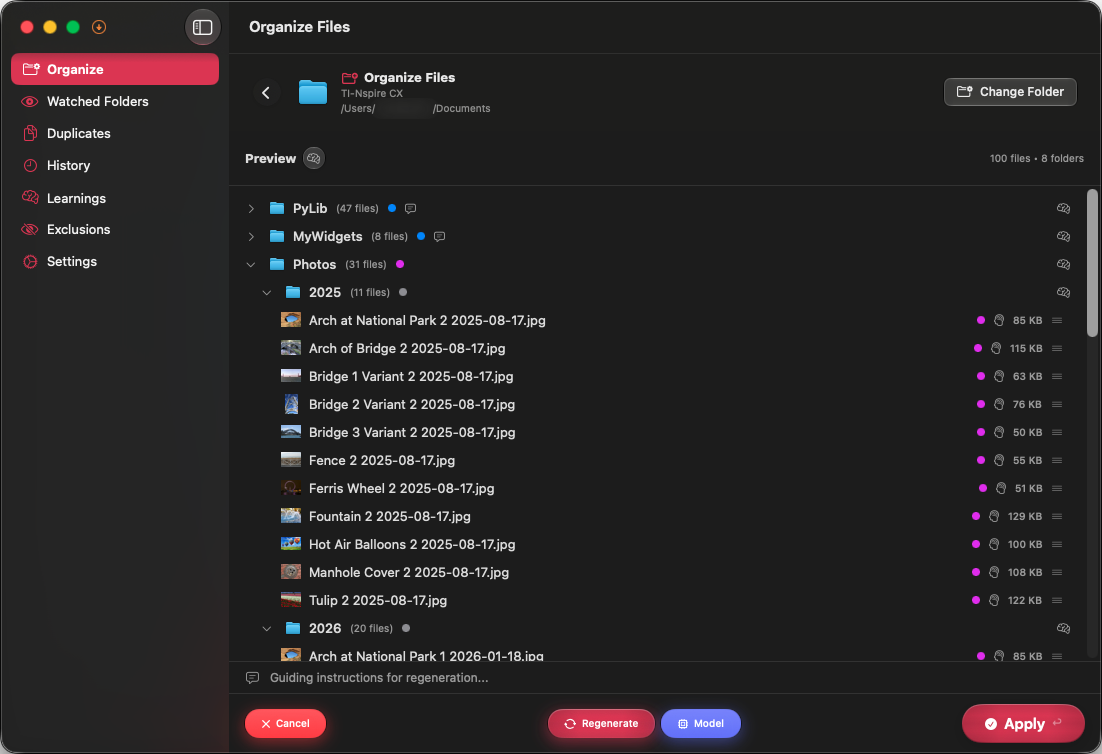The width and height of the screenshot is (1102, 754).
Task: Click the hand icon on Fountain 2 row
Action: tap(994, 516)
